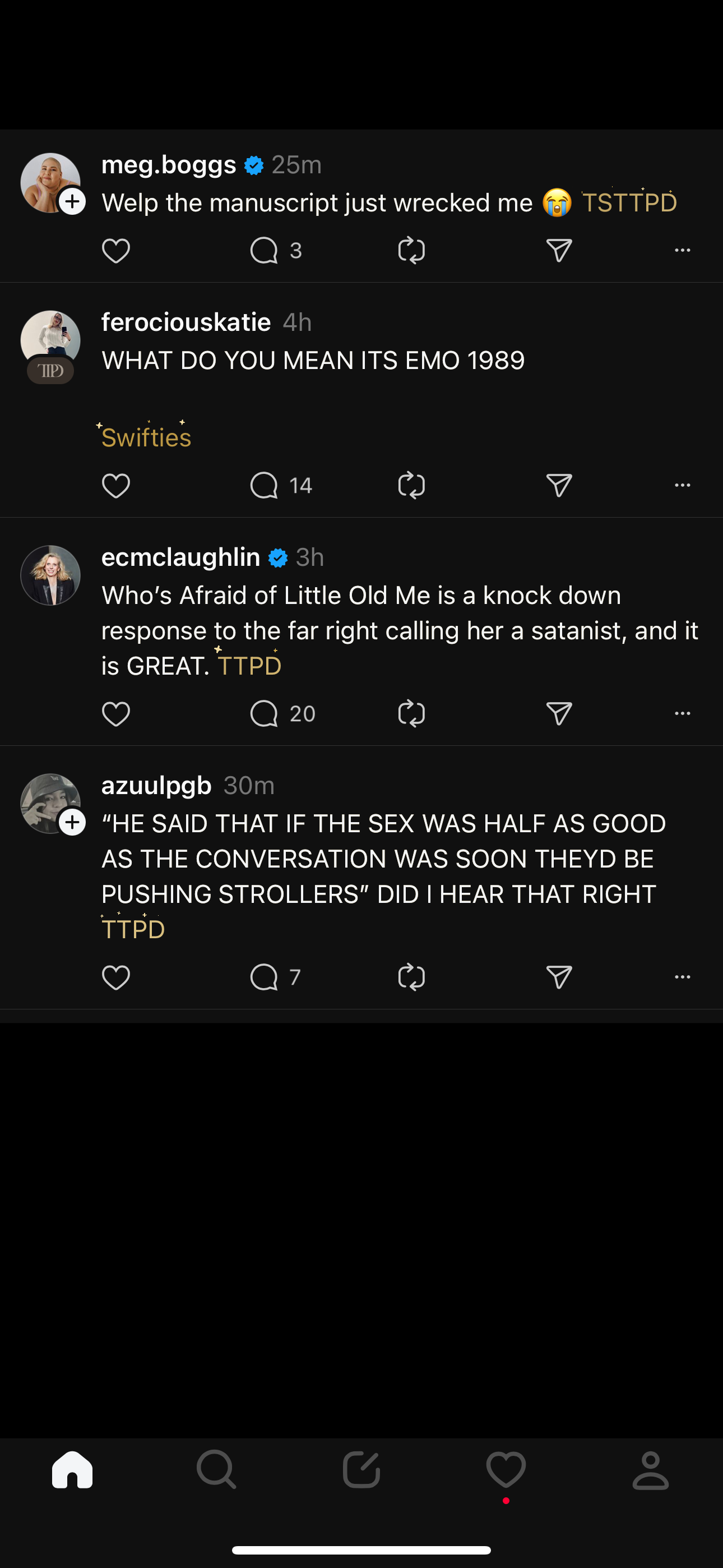The height and width of the screenshot is (1568, 723).
Task: Open ecmclaughlin's profile picture
Action: [50, 575]
